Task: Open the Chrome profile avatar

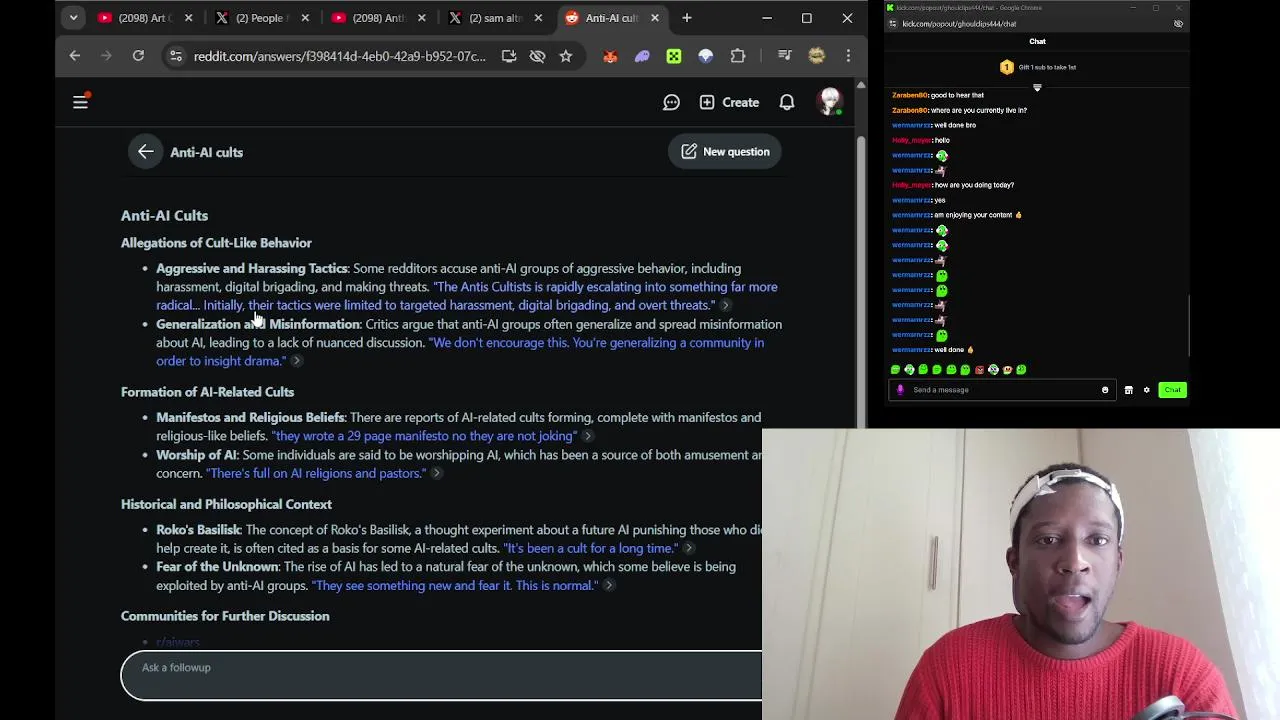Action: [x=817, y=56]
